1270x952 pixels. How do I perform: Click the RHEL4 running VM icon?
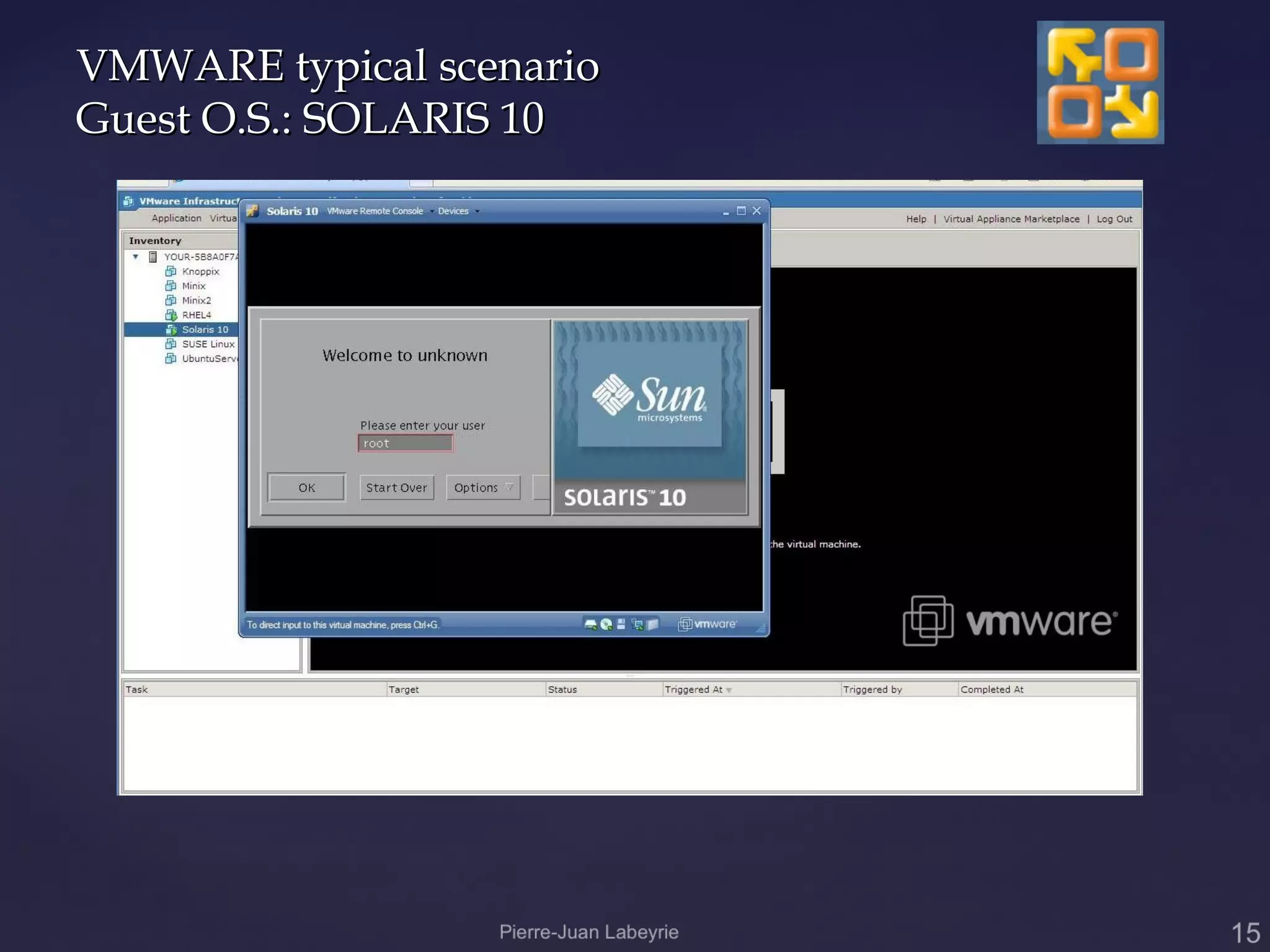pos(171,315)
